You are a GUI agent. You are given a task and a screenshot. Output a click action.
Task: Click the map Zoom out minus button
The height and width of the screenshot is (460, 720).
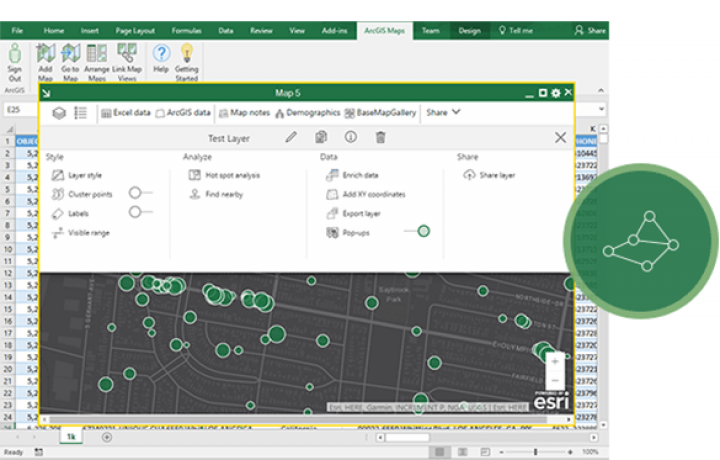pos(555,381)
